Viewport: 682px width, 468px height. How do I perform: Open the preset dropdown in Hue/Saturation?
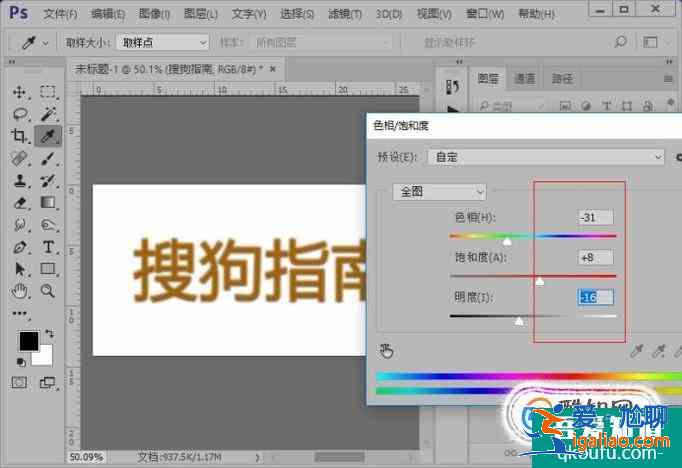[x=546, y=157]
